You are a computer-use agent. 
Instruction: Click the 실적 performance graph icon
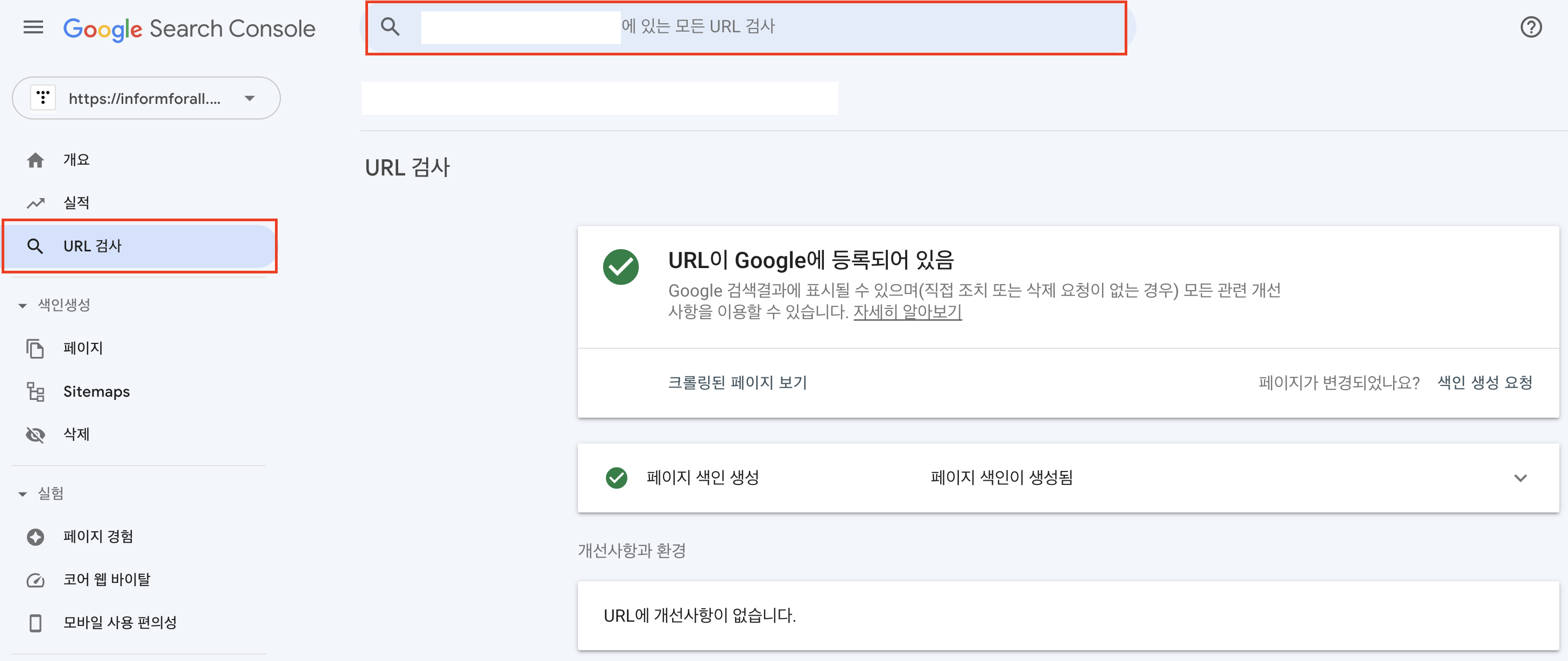(x=36, y=202)
